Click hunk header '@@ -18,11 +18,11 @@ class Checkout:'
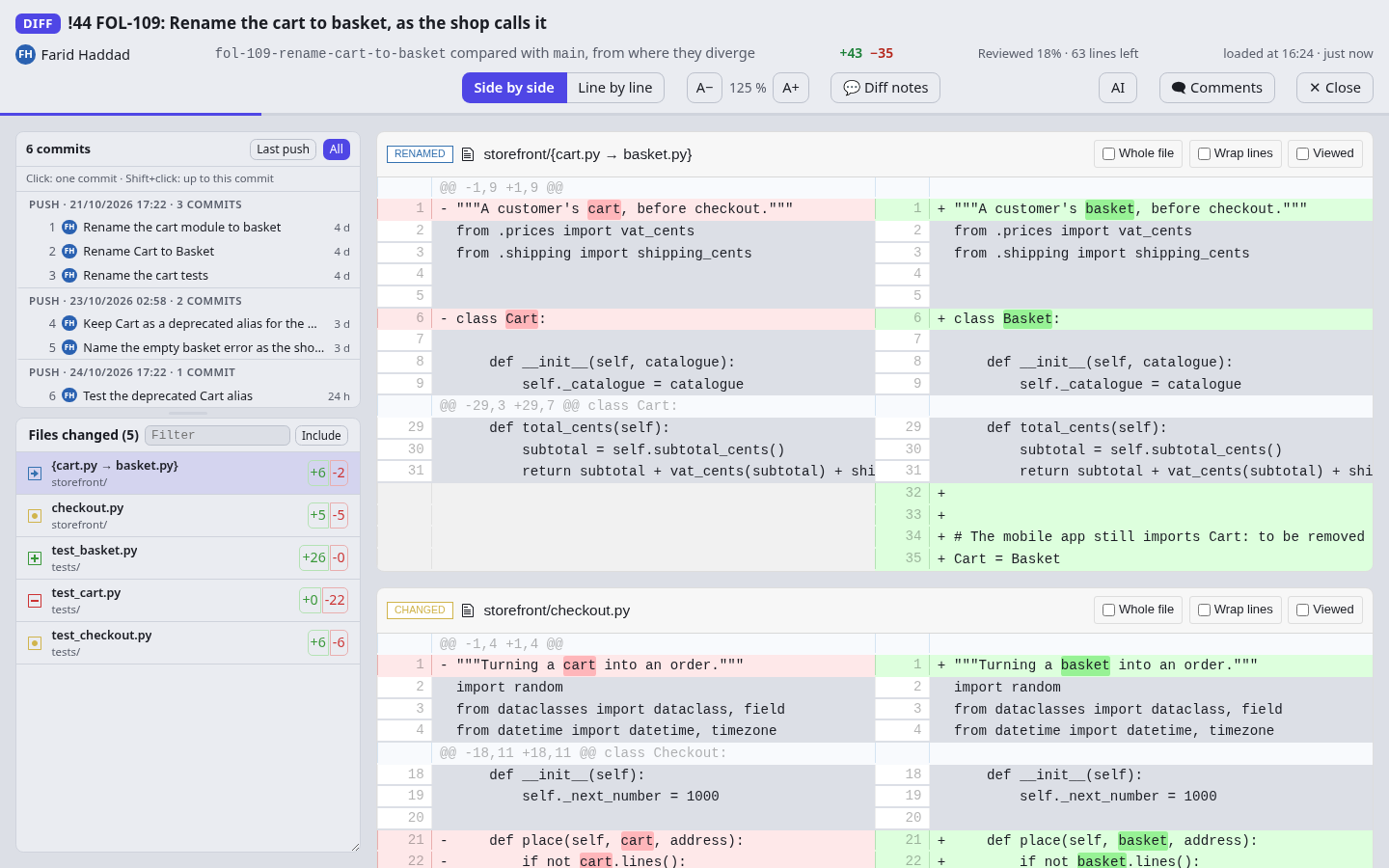 point(584,753)
